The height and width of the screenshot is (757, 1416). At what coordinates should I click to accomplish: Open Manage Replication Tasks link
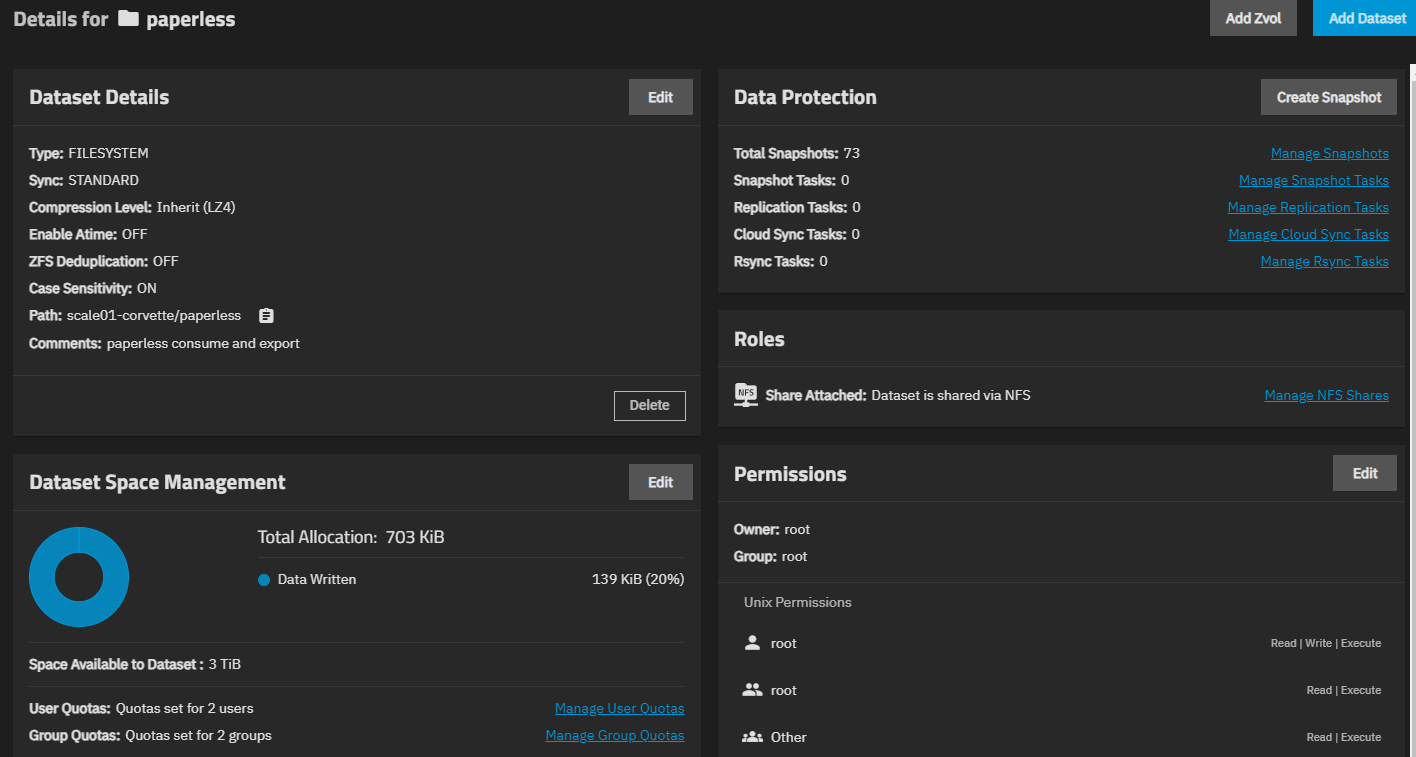[x=1308, y=207]
